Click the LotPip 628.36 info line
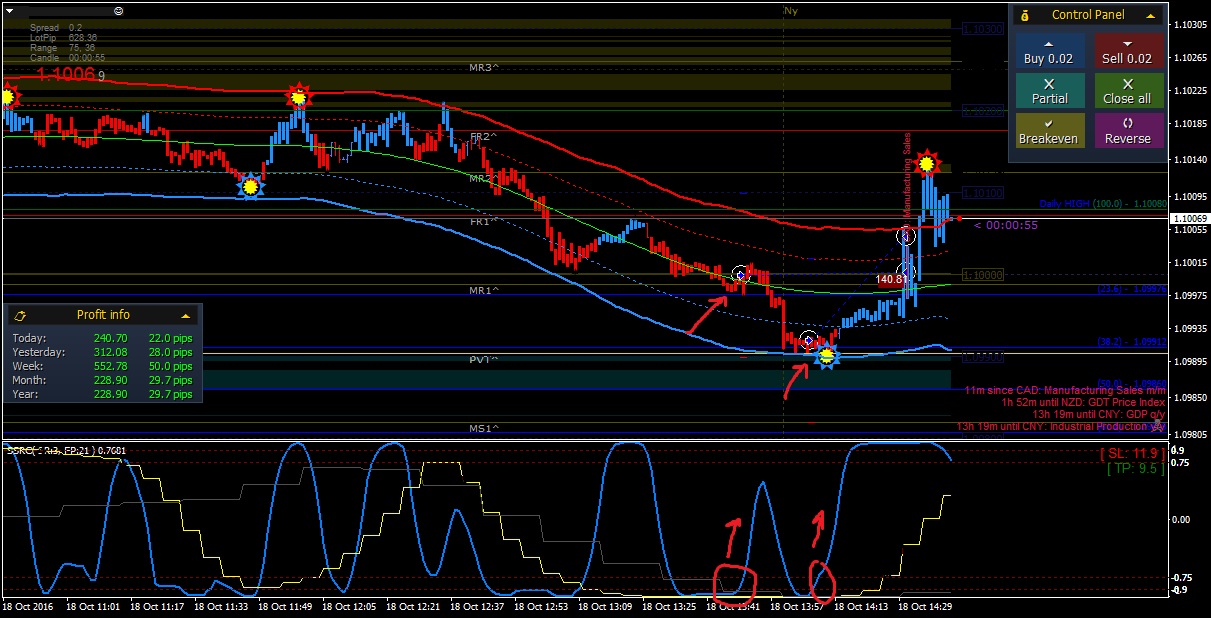 [63, 38]
